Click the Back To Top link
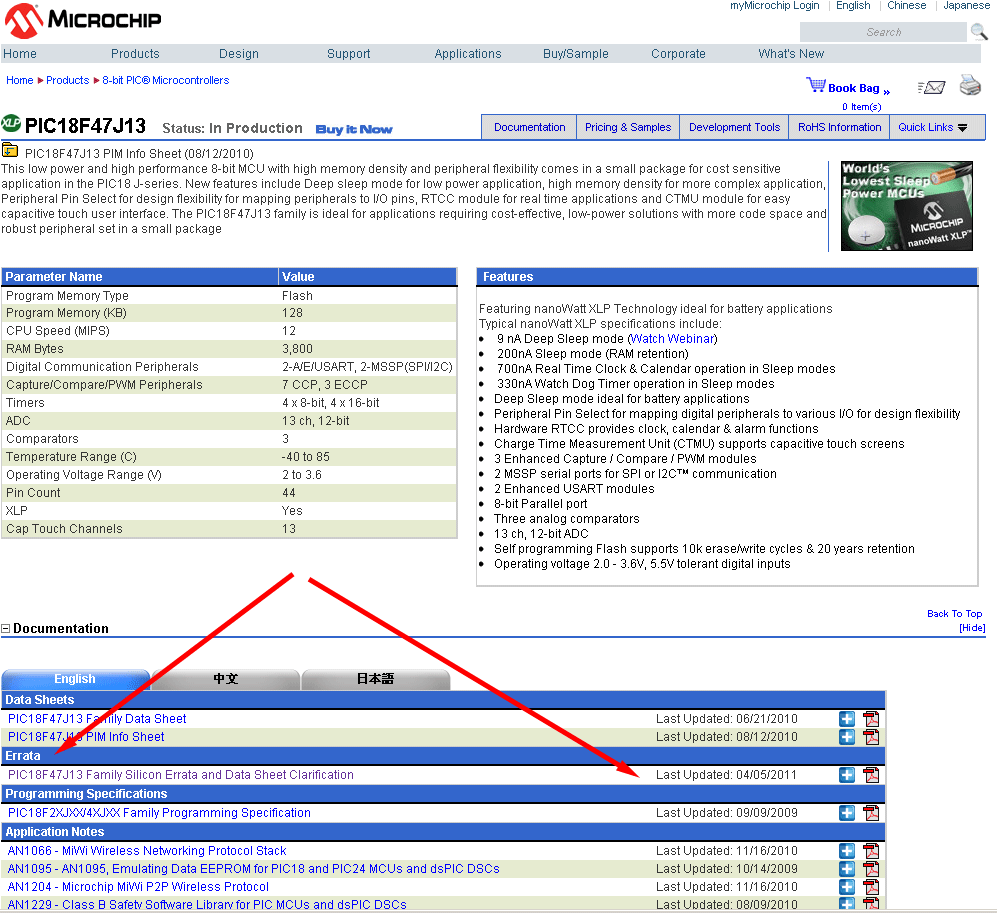 pyautogui.click(x=954, y=614)
